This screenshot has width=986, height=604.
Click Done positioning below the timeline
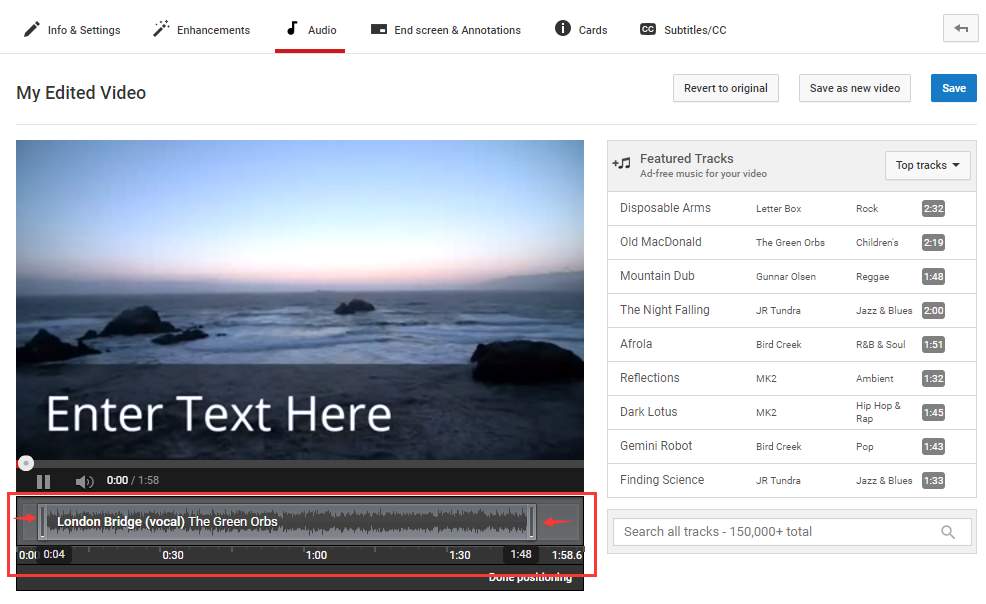pyautogui.click(x=530, y=578)
